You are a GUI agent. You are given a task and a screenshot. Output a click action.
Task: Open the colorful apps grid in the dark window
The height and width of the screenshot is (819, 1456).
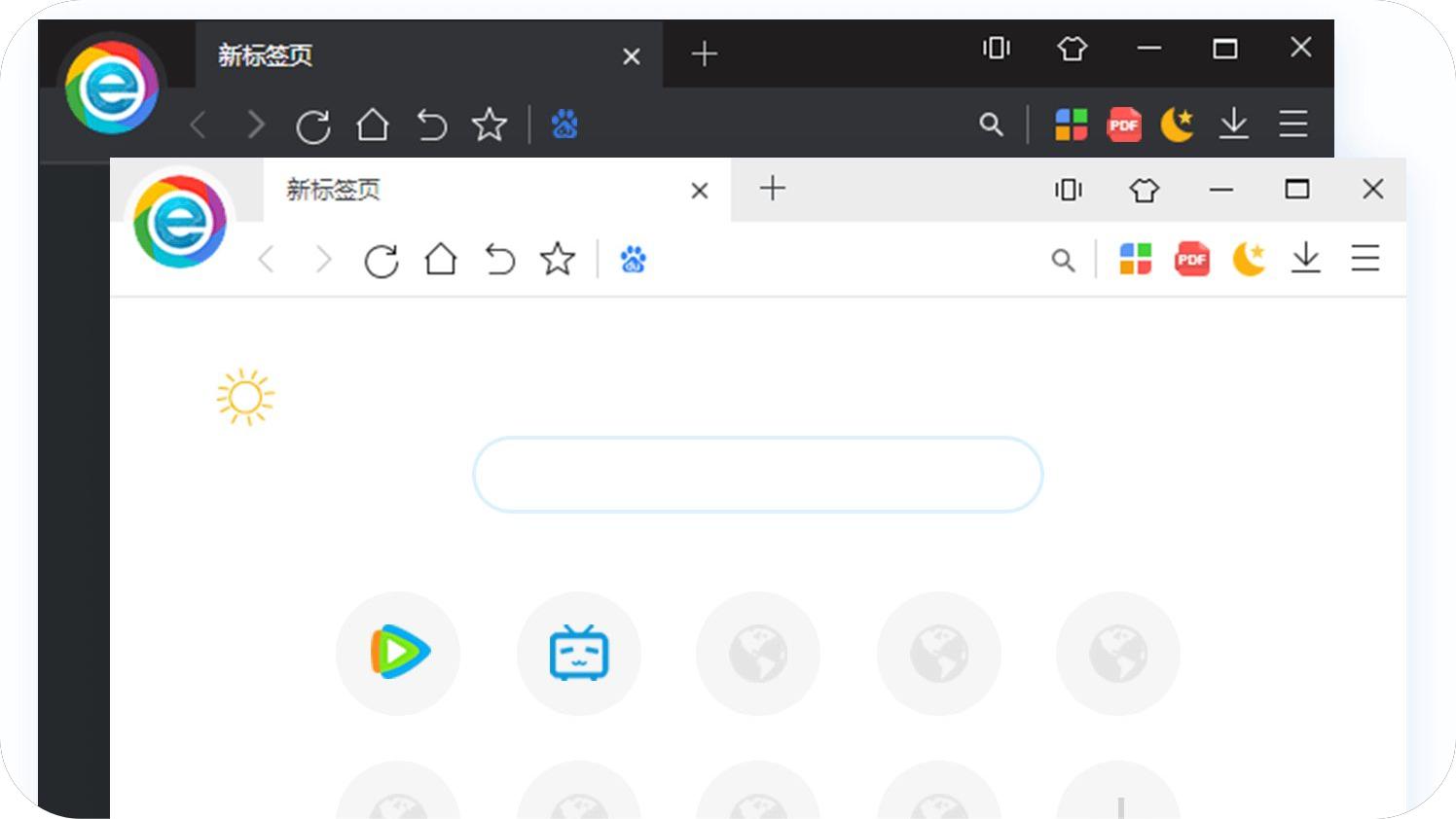click(x=1072, y=125)
